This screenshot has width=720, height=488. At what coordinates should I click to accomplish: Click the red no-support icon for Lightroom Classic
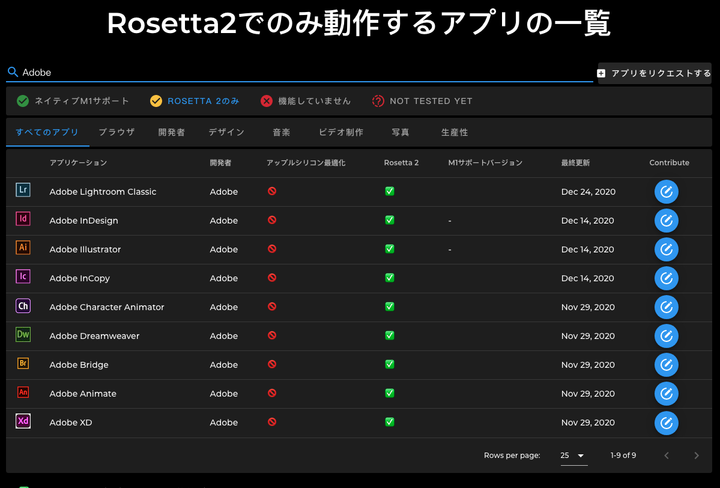click(272, 191)
